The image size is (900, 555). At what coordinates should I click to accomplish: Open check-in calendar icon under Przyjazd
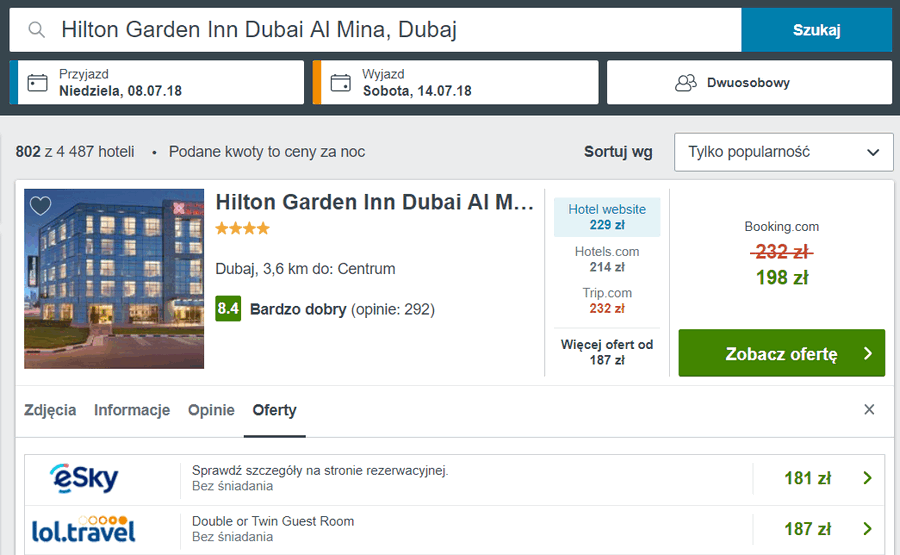(38, 83)
